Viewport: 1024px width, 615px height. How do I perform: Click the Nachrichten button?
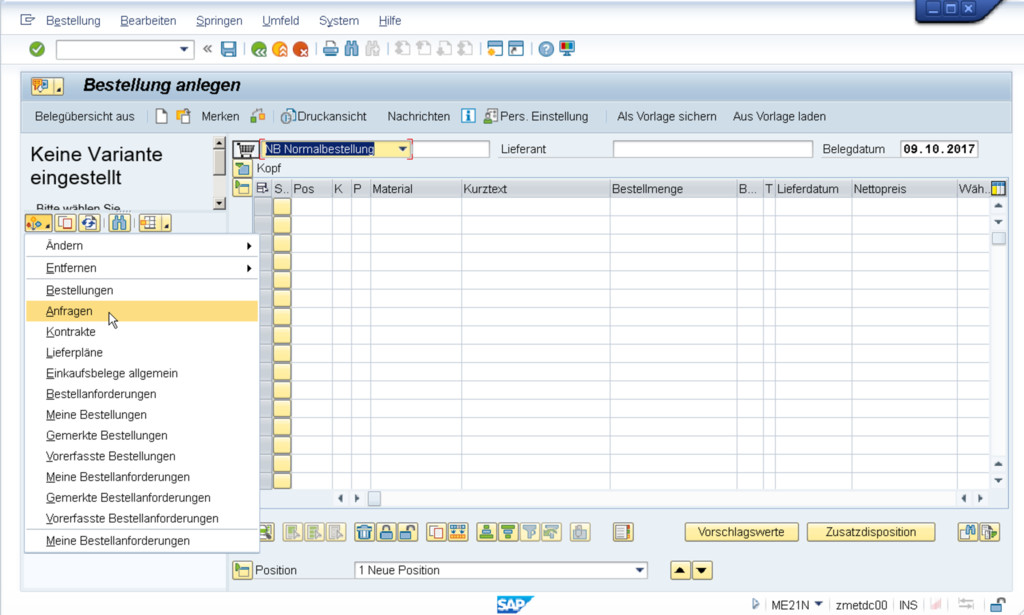point(419,116)
